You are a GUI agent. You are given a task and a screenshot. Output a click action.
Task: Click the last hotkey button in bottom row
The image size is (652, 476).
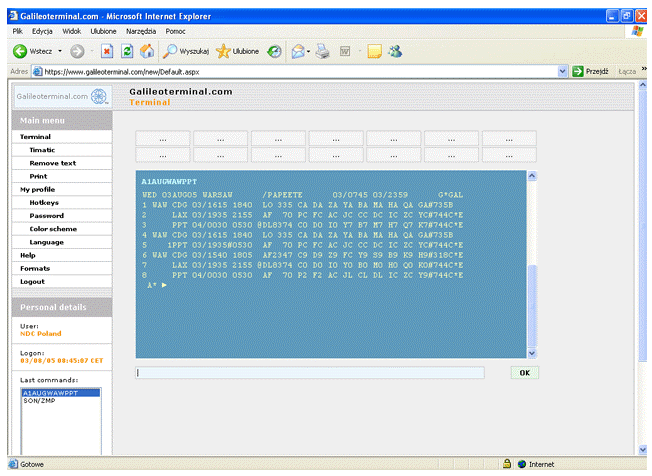pos(509,155)
